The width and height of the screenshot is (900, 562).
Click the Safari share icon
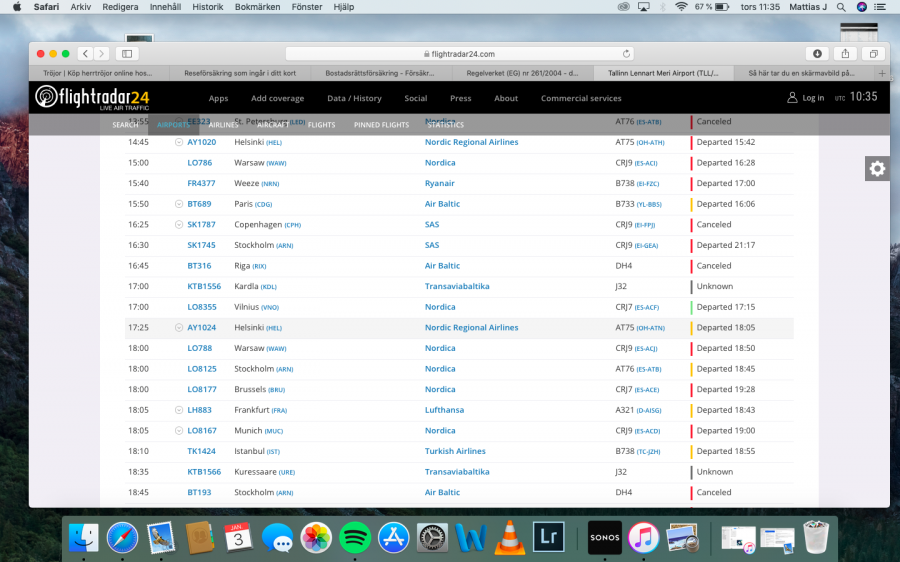845,54
